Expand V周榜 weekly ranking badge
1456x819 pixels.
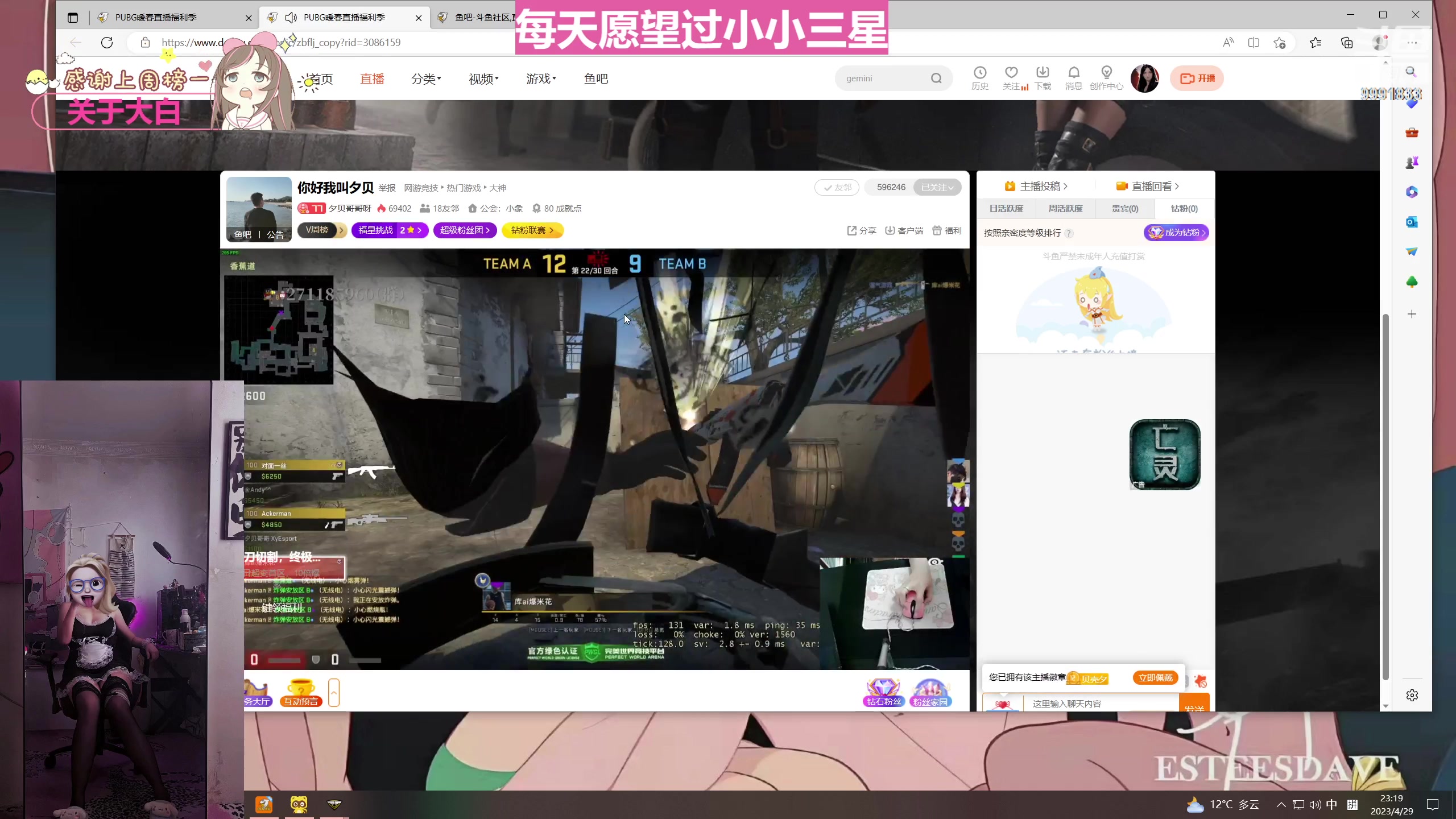(322, 230)
